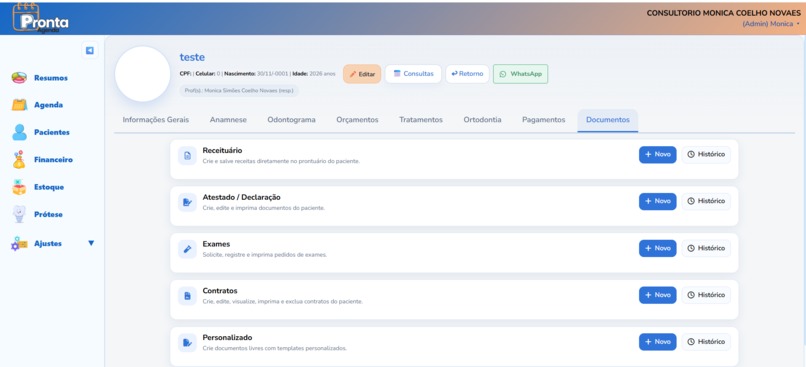
Task: Click the Personalizado heading
Action: click(227, 338)
